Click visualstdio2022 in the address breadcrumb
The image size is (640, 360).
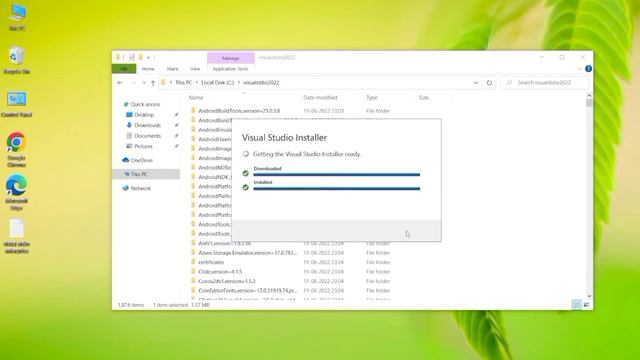tap(261, 82)
